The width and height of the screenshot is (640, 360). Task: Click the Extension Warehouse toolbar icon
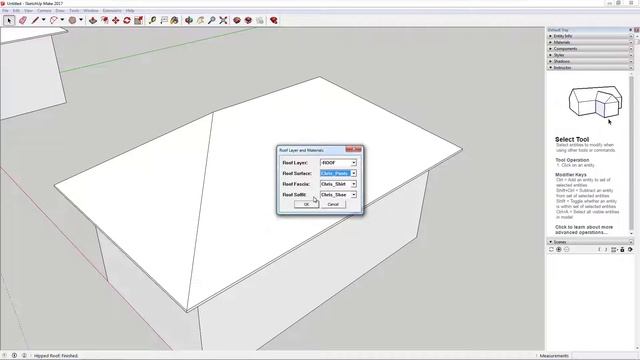click(x=260, y=20)
